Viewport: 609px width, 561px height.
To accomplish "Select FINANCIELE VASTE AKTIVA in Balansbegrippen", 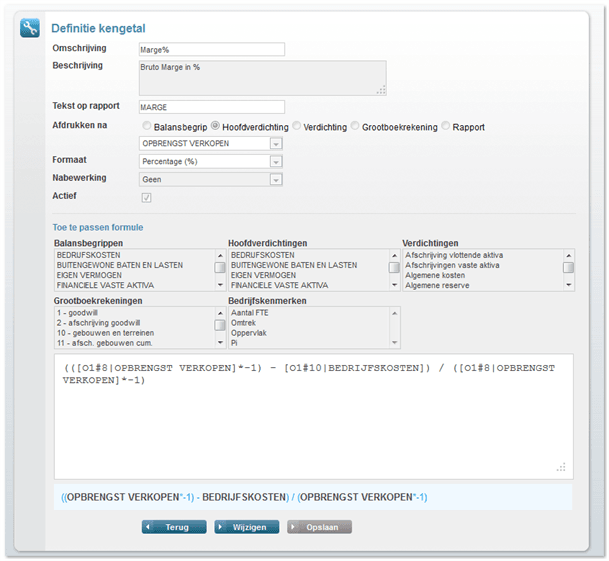I will point(106,286).
